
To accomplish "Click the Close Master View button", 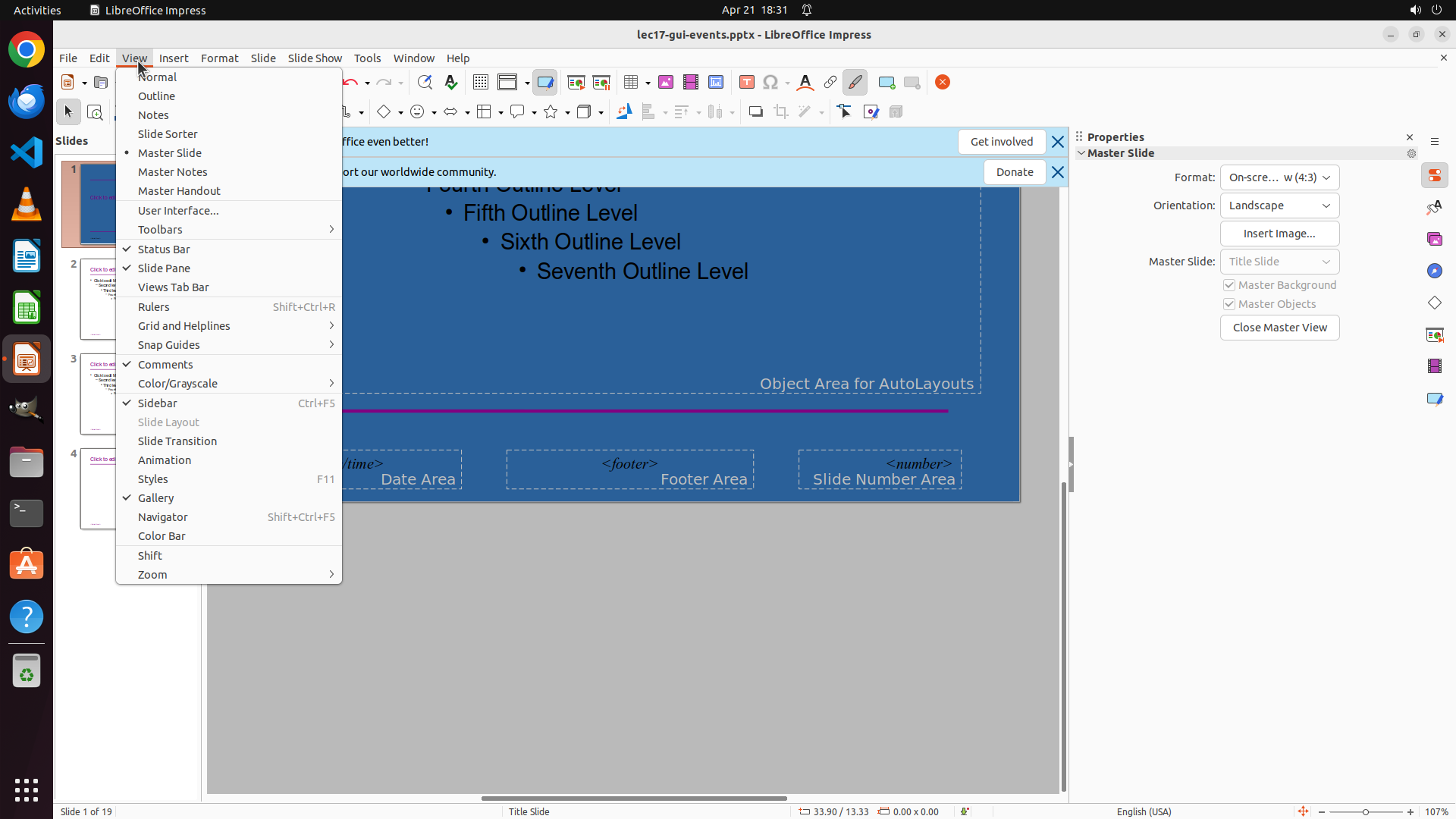I will point(1279,328).
